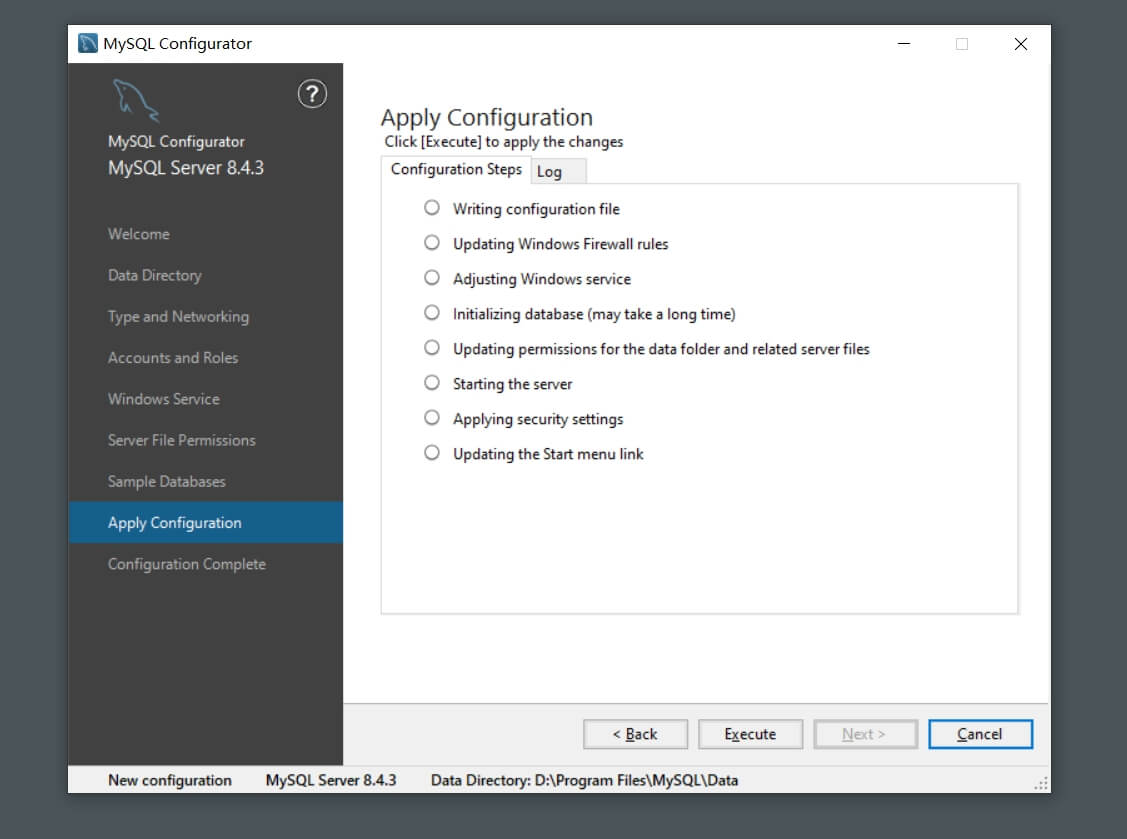Click Execute to apply the changes
Image resolution: width=1127 pixels, height=839 pixels.
[750, 734]
